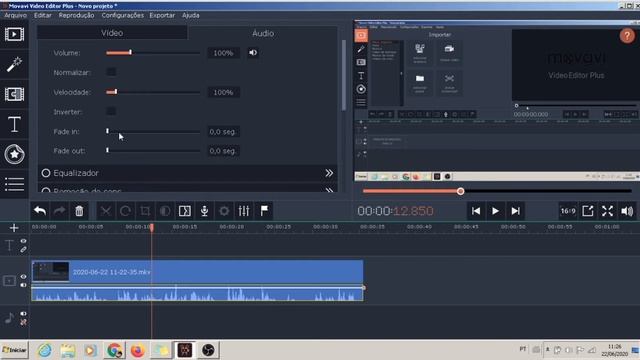Click the preview seek bar handle
The width and height of the screenshot is (640, 360).
pyautogui.click(x=460, y=191)
